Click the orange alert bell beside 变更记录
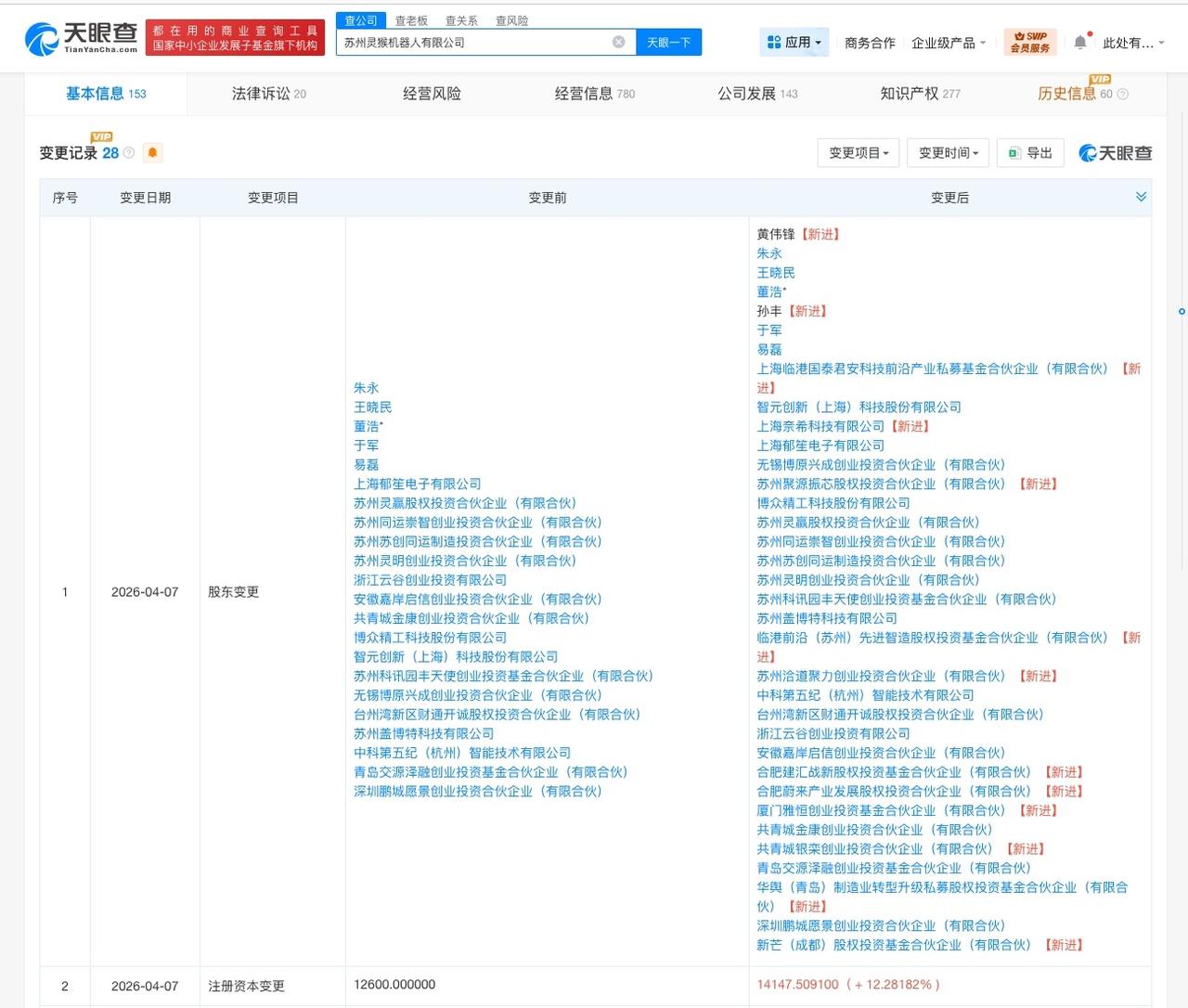This screenshot has width=1188, height=1008. [153, 152]
